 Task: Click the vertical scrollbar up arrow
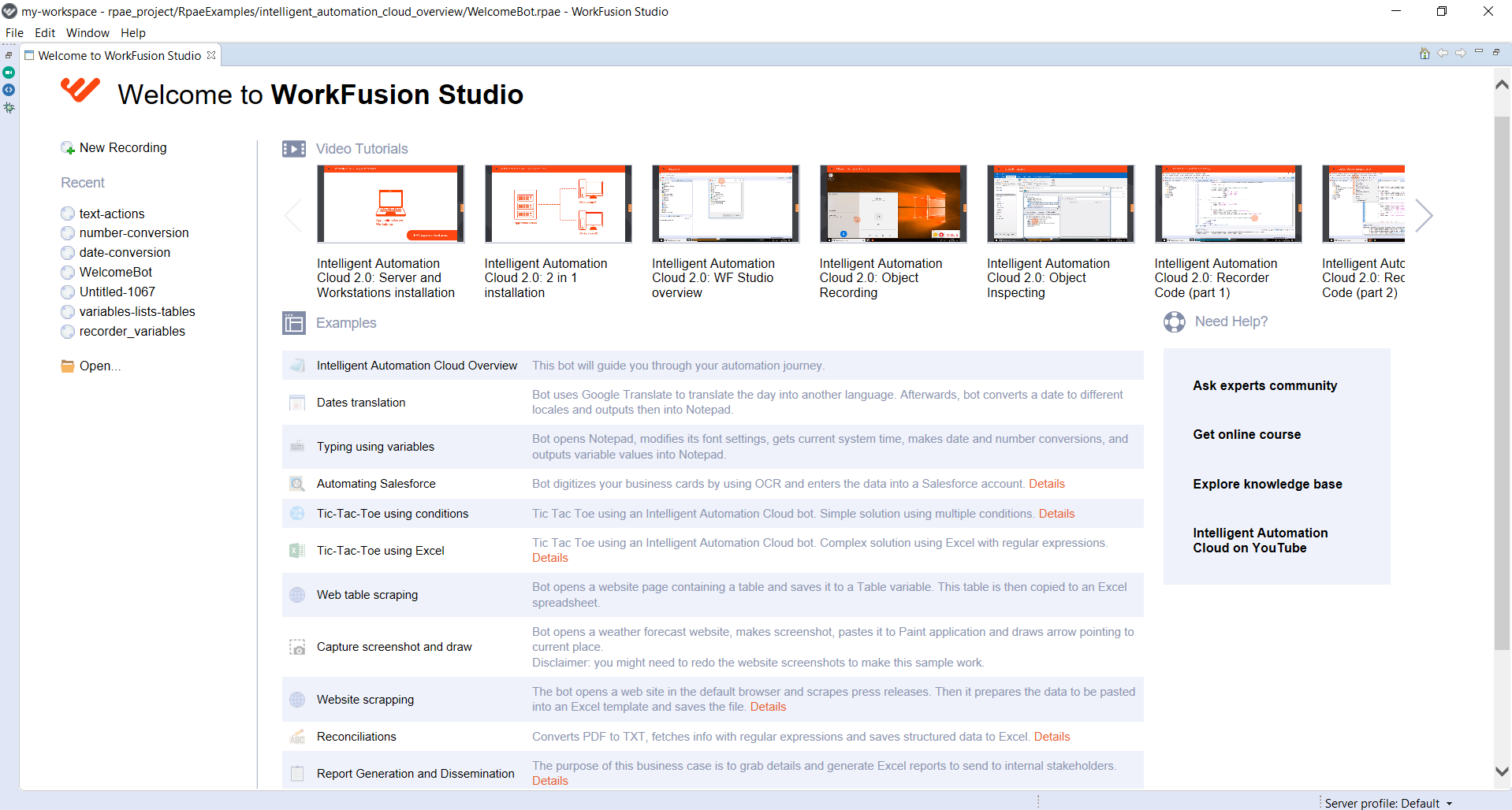1502,85
